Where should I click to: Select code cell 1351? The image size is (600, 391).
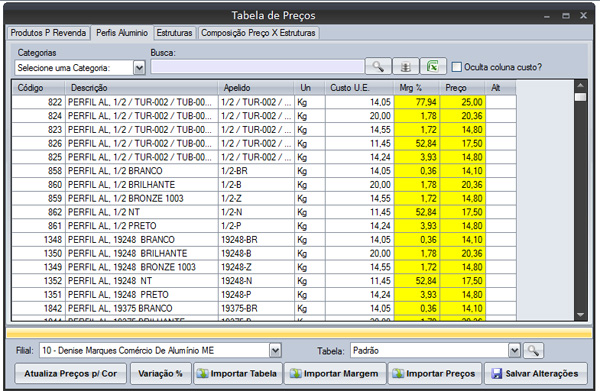(38, 295)
